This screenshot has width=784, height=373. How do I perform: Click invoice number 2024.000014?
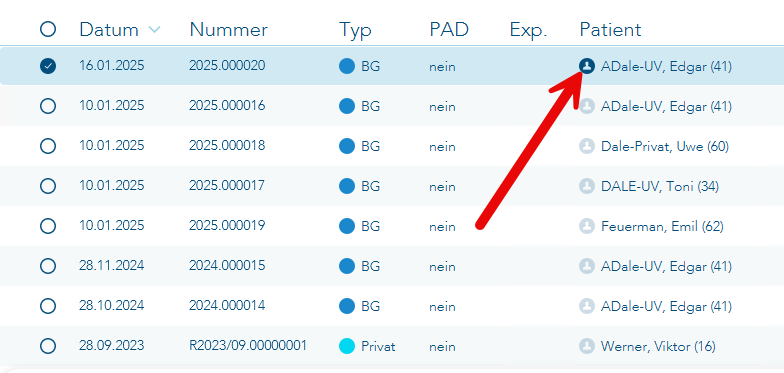pyautogui.click(x=227, y=306)
